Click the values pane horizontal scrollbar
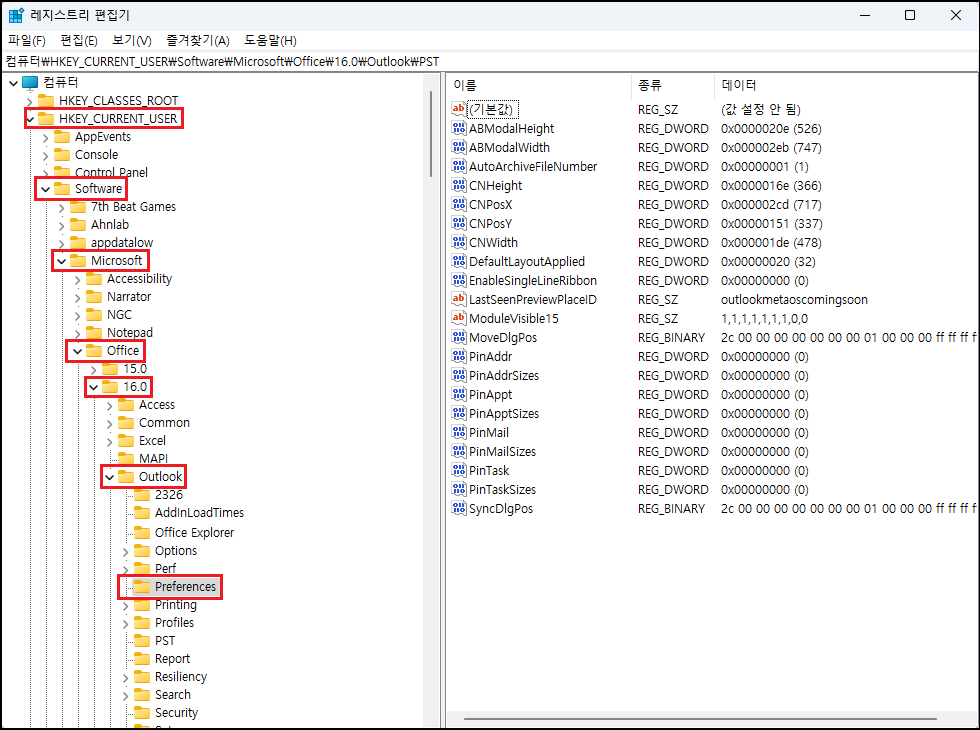 click(x=700, y=719)
